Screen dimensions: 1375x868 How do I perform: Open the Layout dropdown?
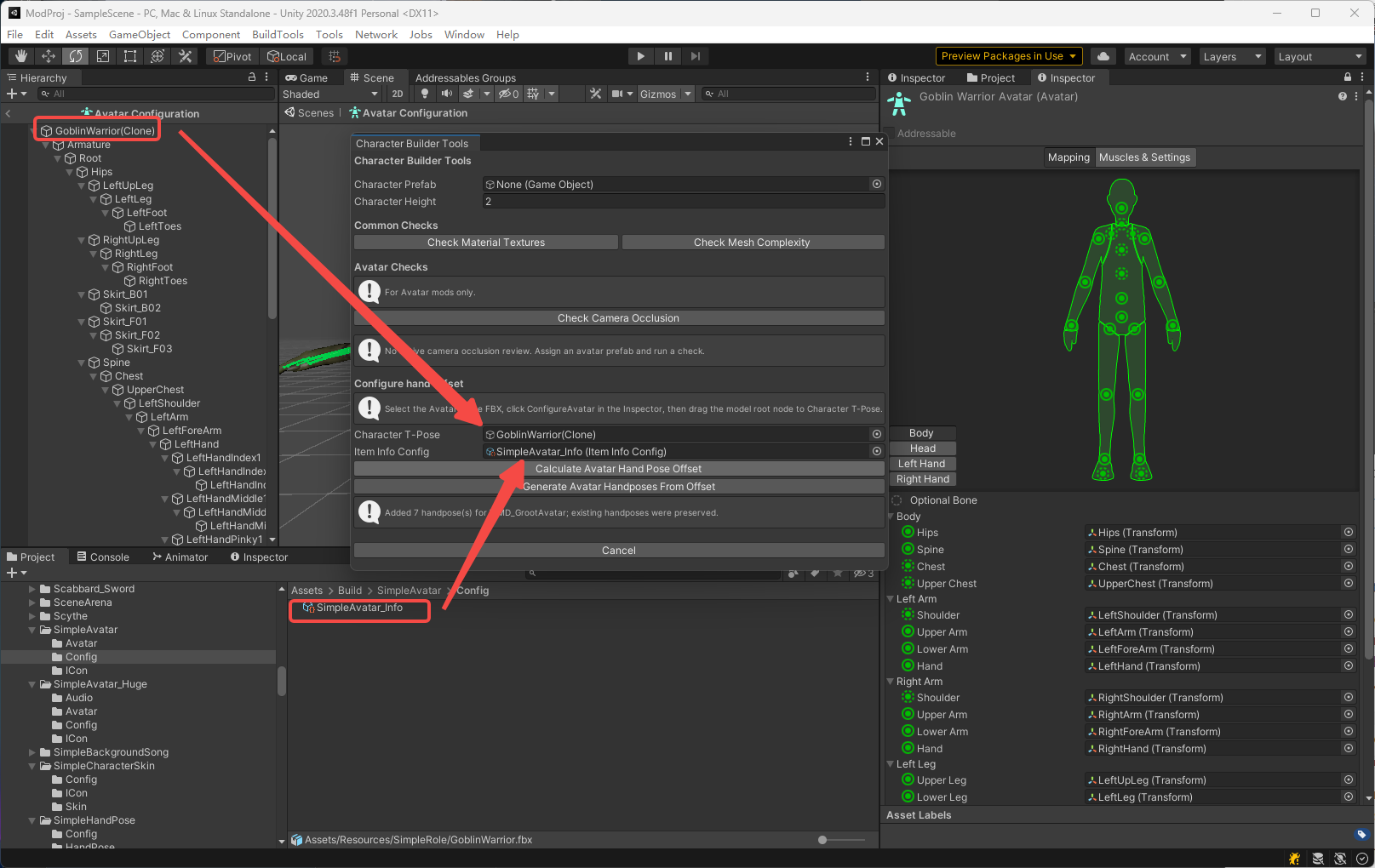(x=1320, y=56)
